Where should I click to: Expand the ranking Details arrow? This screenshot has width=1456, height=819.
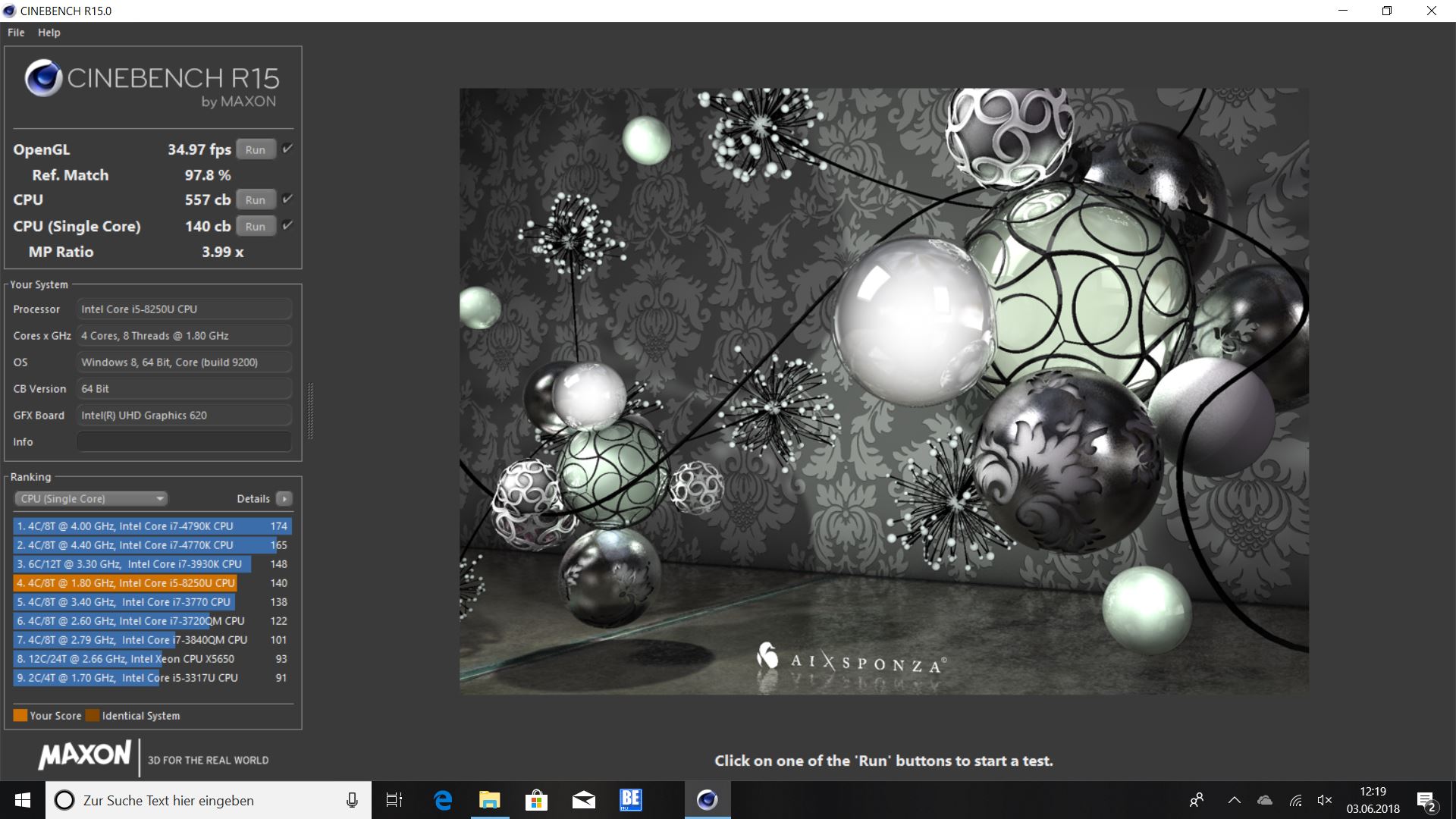(x=284, y=498)
